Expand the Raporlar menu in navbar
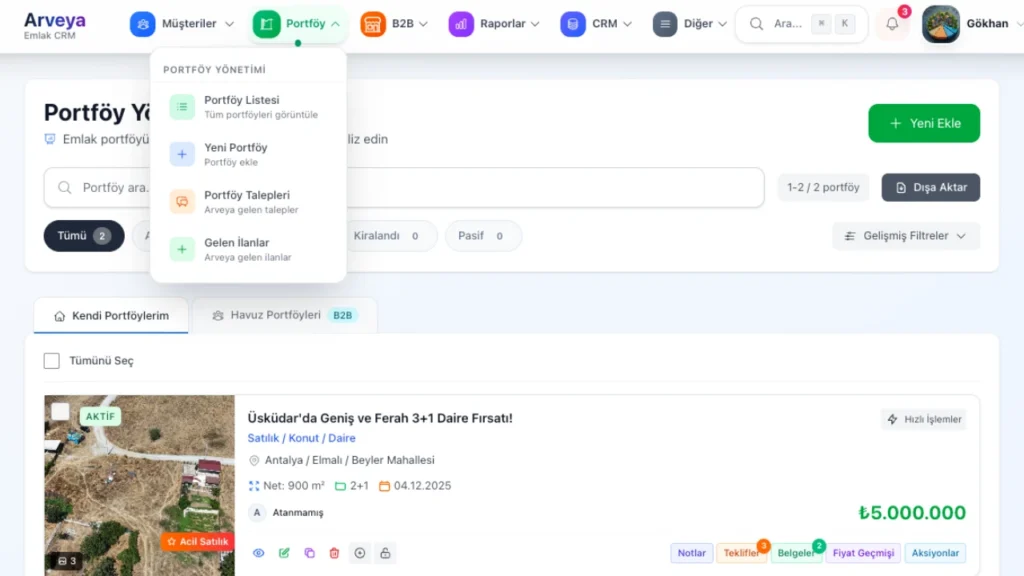Image resolution: width=1024 pixels, height=576 pixels. click(495, 24)
